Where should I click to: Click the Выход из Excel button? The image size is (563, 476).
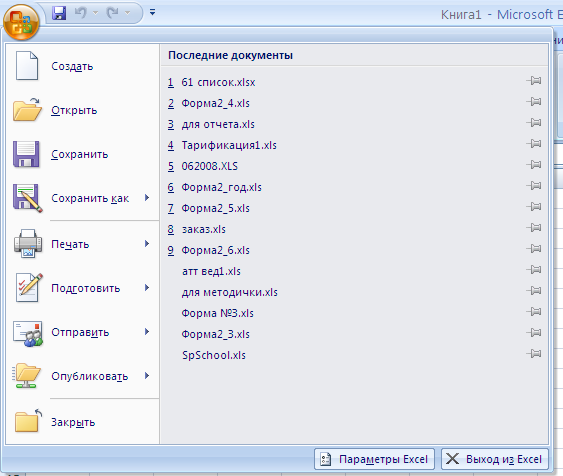(495, 459)
